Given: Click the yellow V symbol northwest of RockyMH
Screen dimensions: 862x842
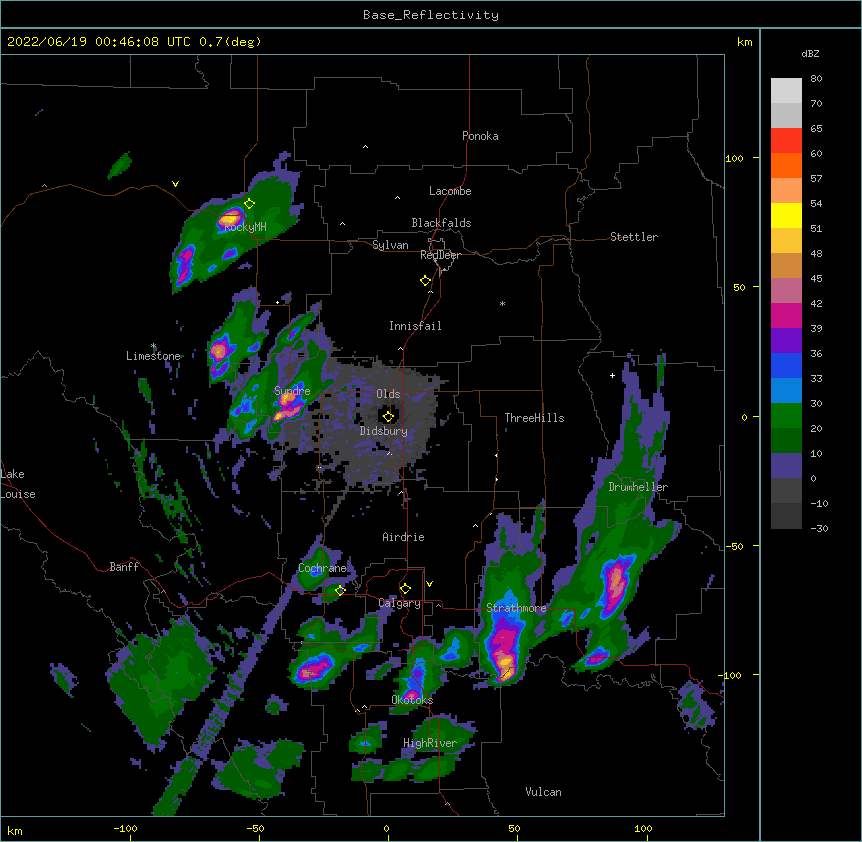Looking at the screenshot, I should 175,184.
